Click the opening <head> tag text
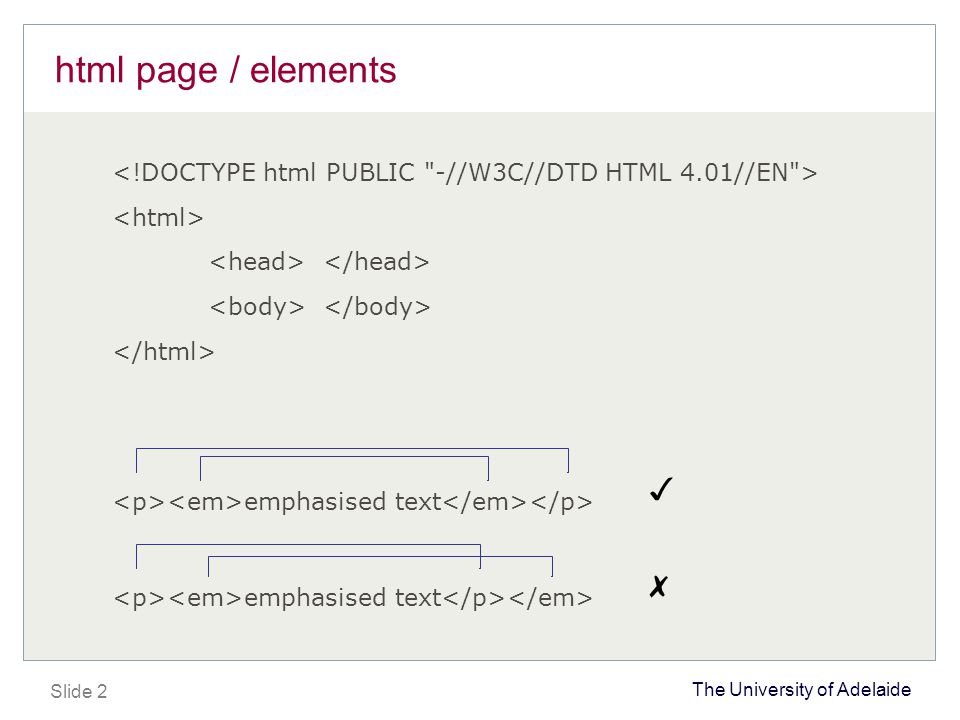 coord(257,262)
